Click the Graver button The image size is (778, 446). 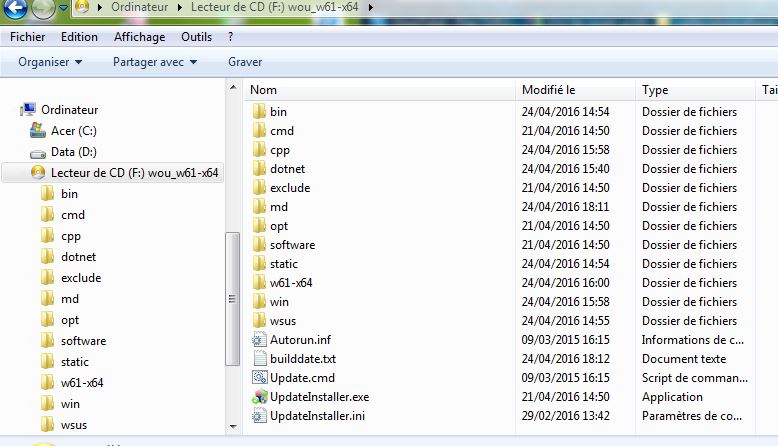click(x=245, y=62)
